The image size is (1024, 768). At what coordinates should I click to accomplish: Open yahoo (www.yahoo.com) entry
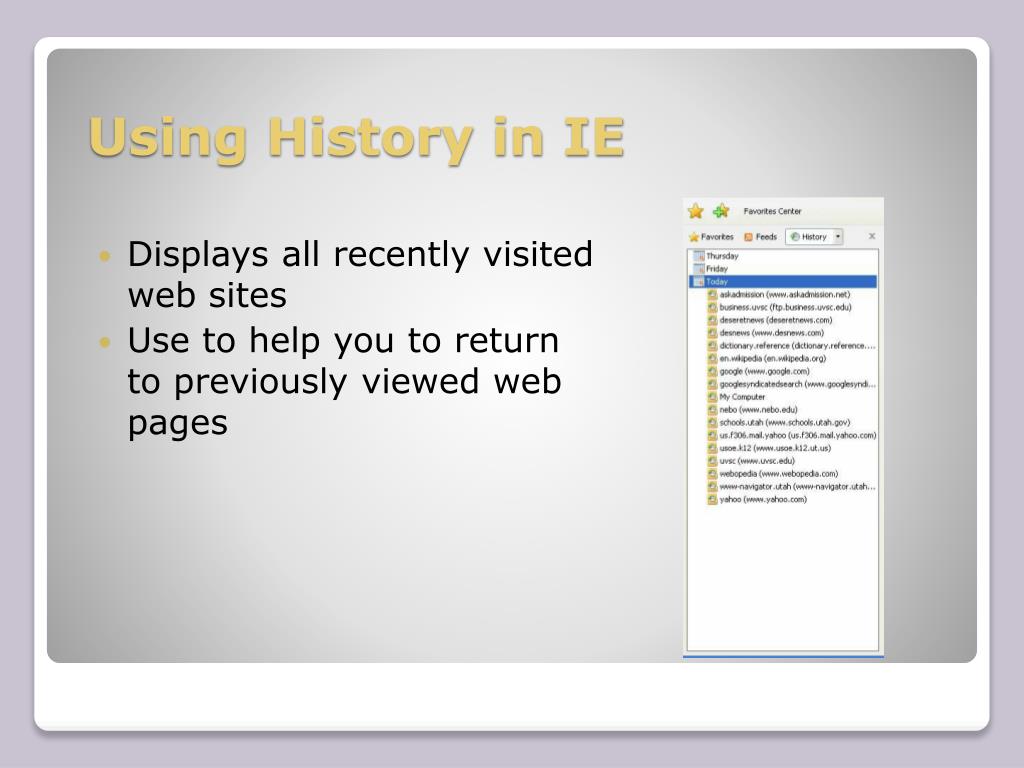(758, 499)
